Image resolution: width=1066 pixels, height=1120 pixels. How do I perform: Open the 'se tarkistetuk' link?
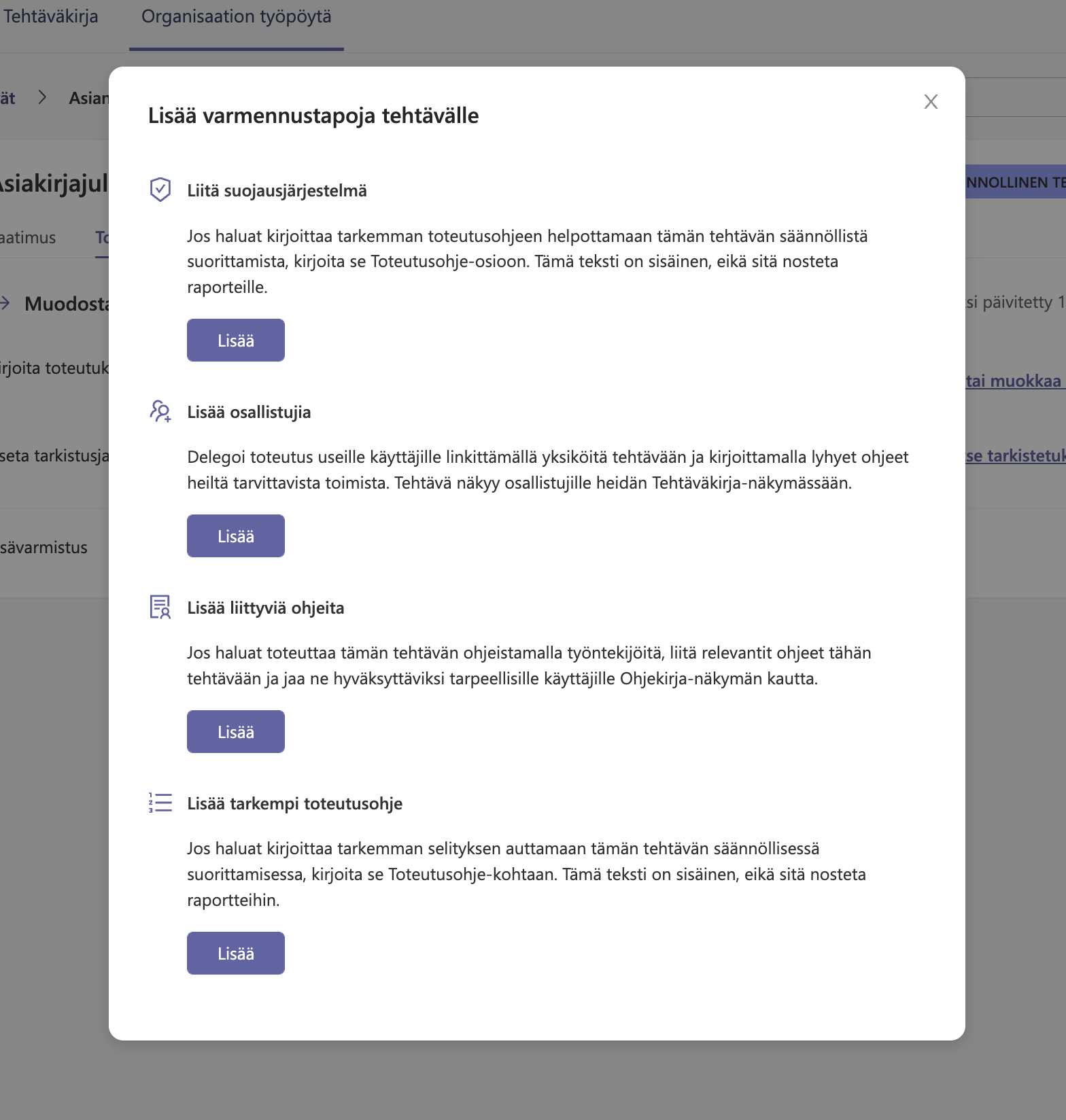[x=1015, y=455]
